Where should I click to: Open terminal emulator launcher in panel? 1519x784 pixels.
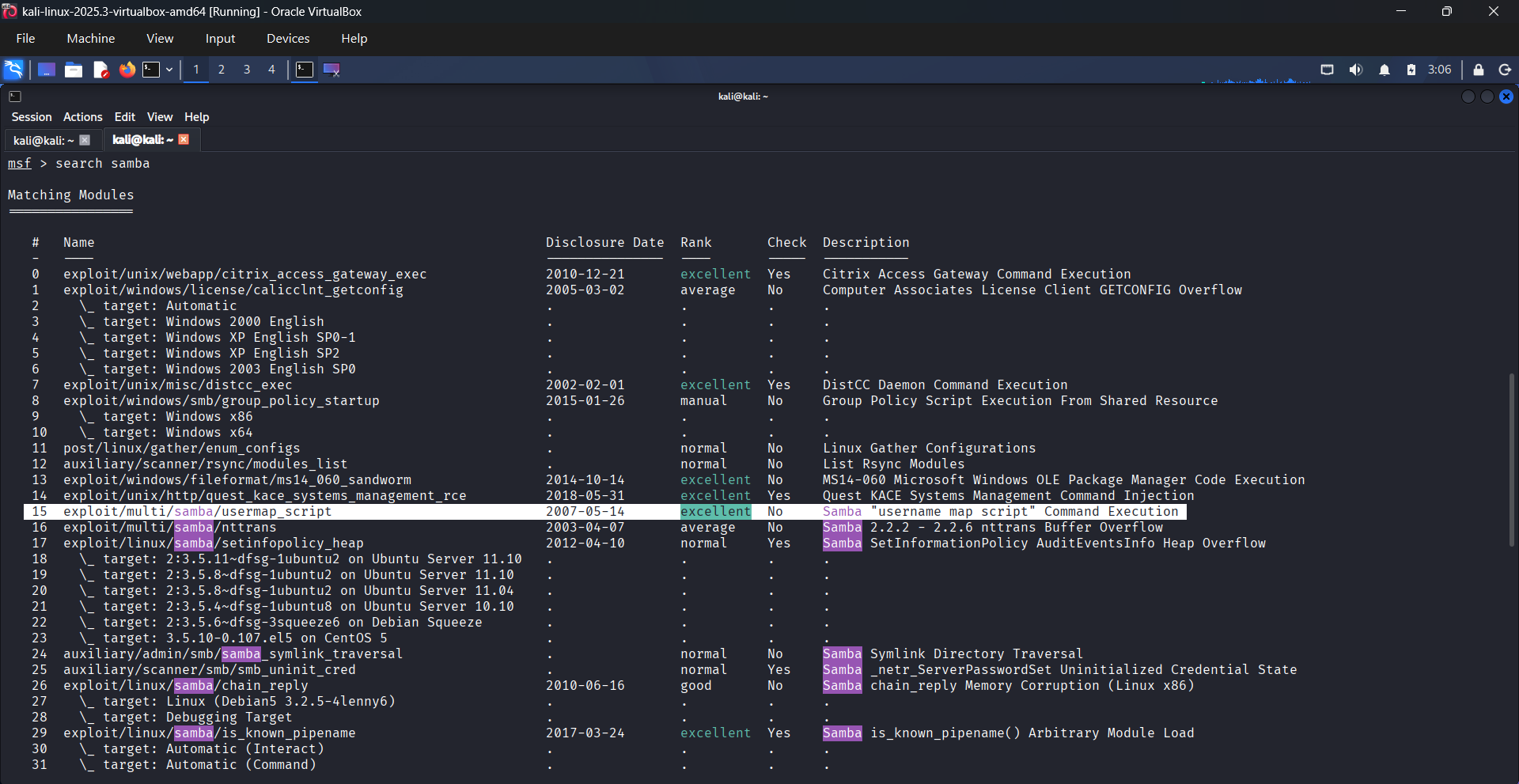151,70
